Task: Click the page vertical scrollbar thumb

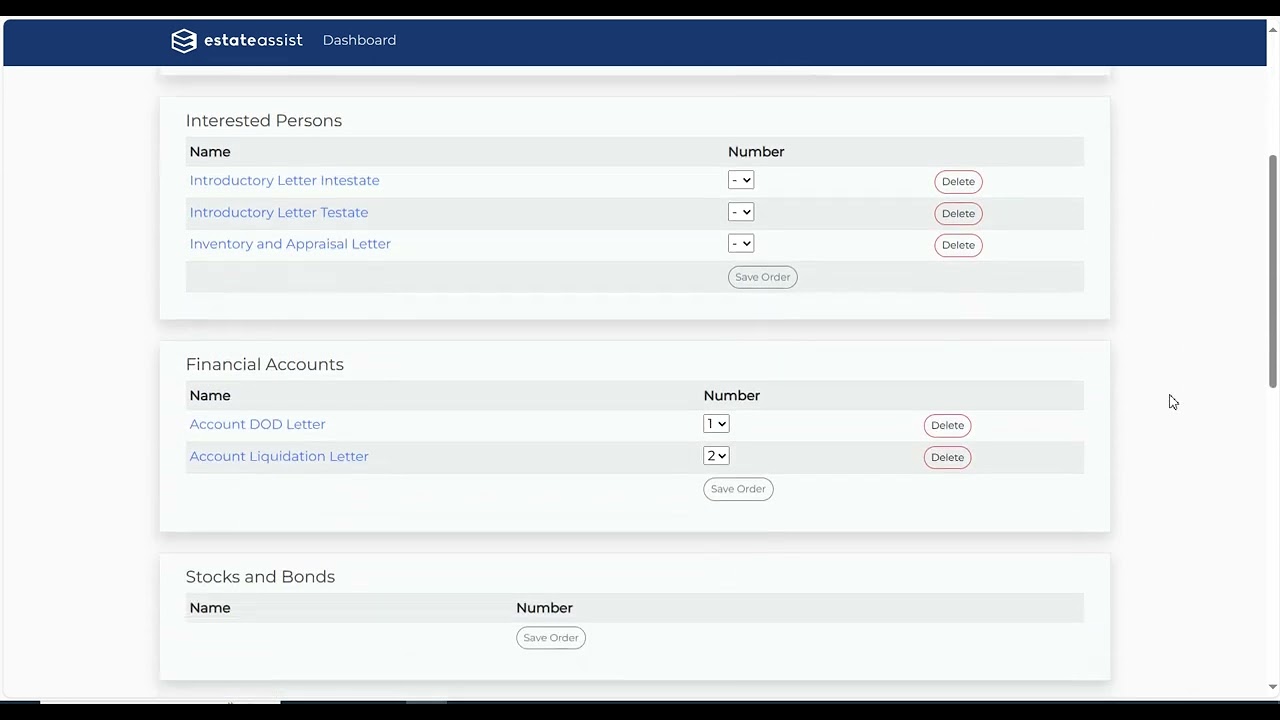Action: click(1273, 271)
